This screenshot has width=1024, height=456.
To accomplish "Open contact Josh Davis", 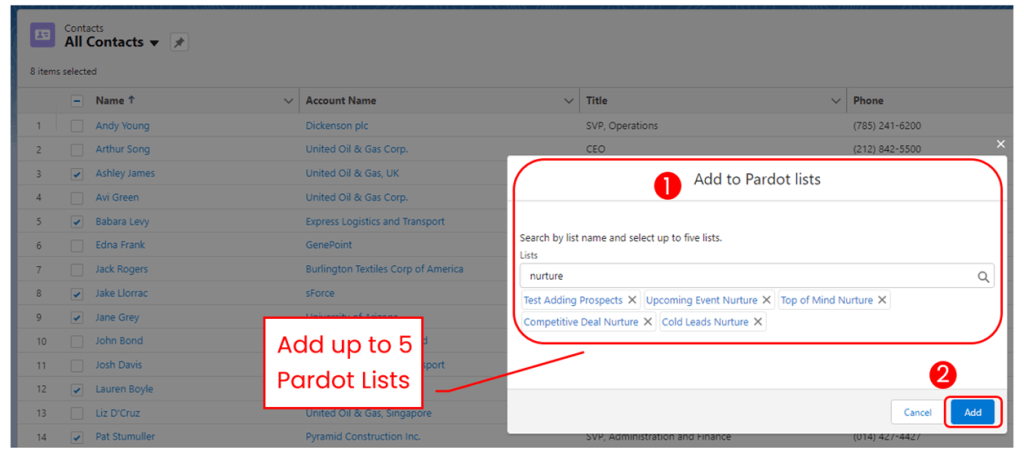I will [x=118, y=365].
